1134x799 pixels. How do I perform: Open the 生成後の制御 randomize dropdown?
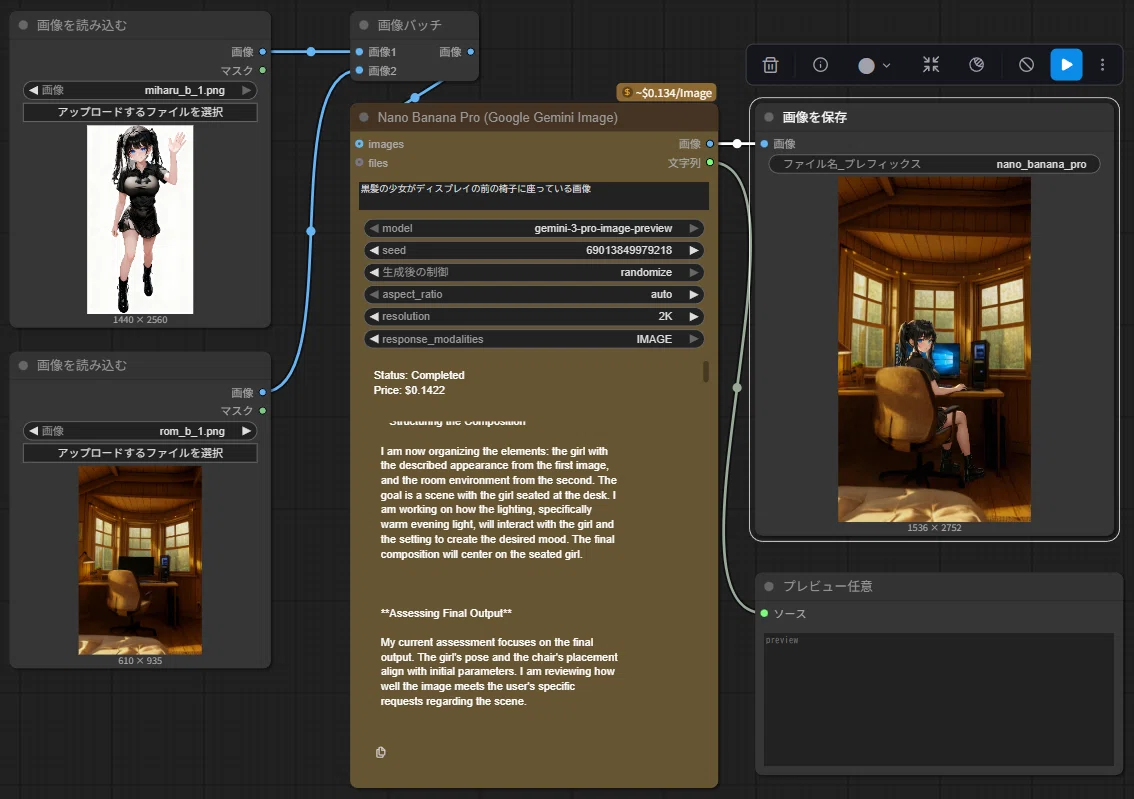click(534, 273)
